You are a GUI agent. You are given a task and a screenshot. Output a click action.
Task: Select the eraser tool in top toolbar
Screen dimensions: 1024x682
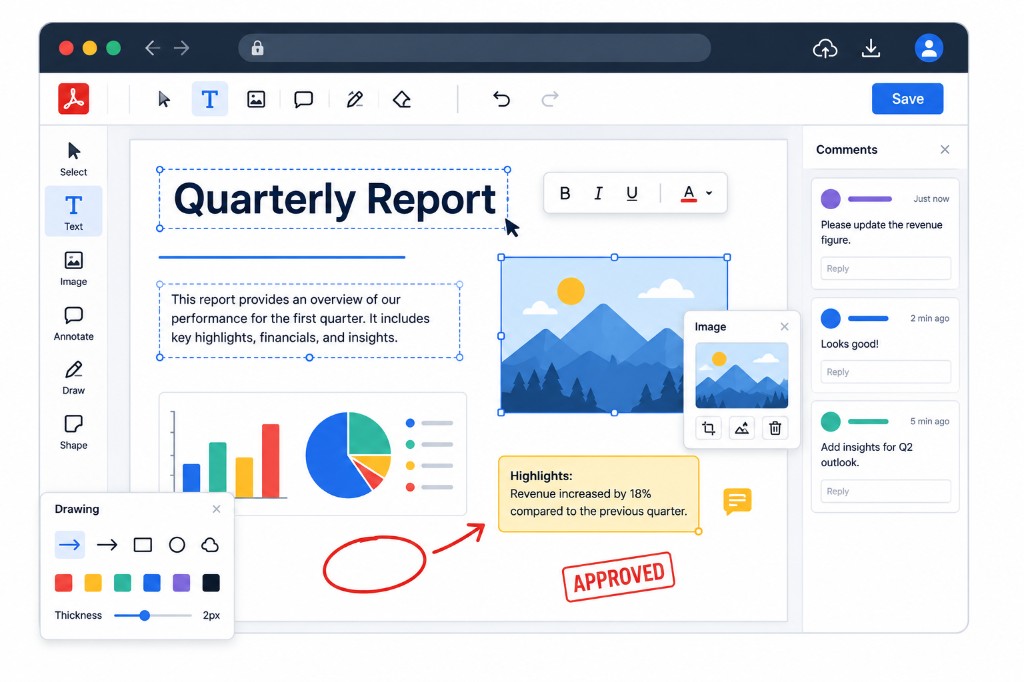point(402,99)
